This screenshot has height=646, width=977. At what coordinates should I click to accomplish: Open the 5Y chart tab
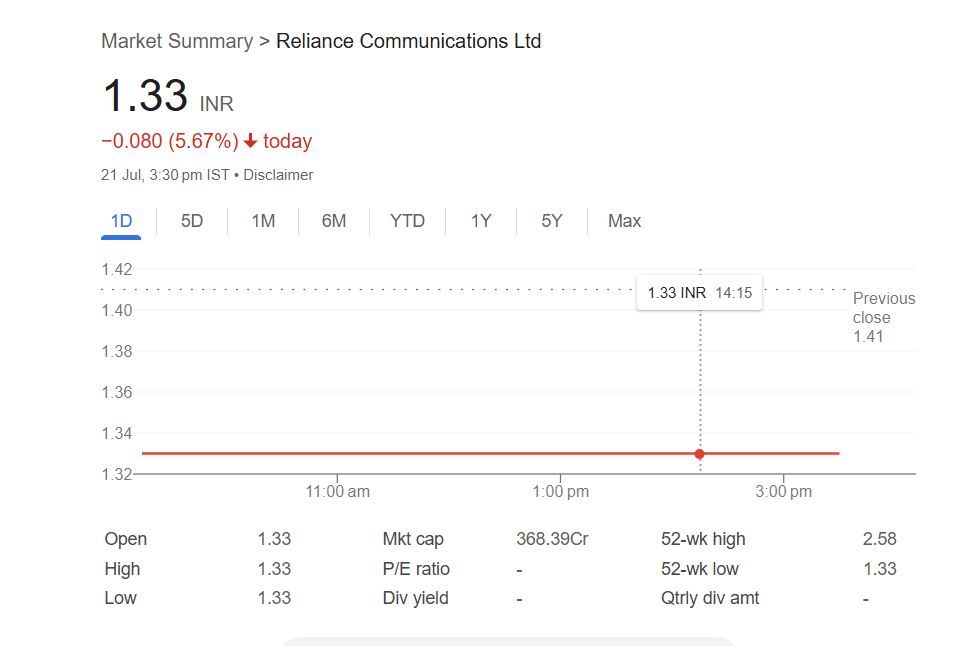coord(552,221)
